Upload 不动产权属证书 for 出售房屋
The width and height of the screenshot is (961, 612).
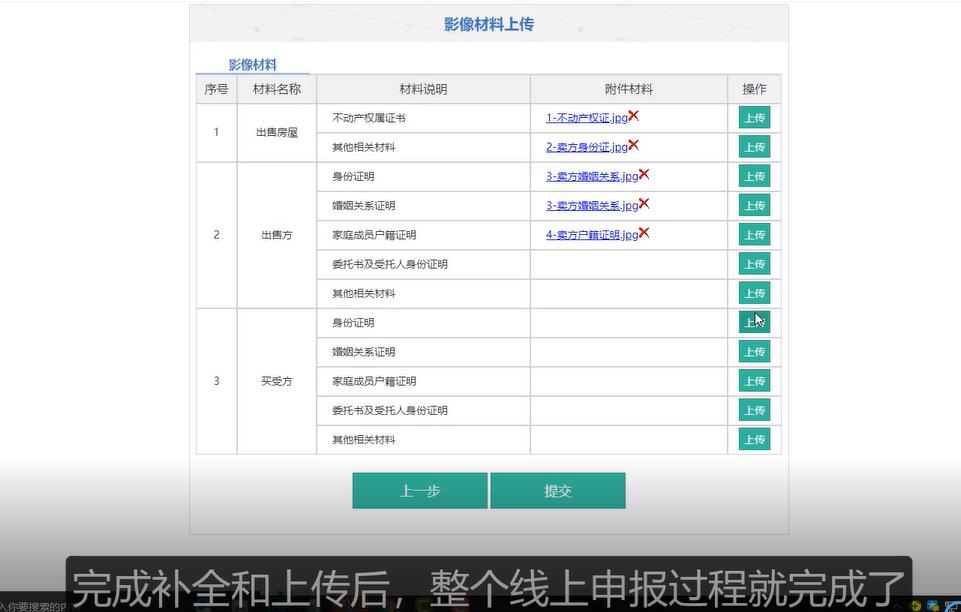[x=754, y=117]
